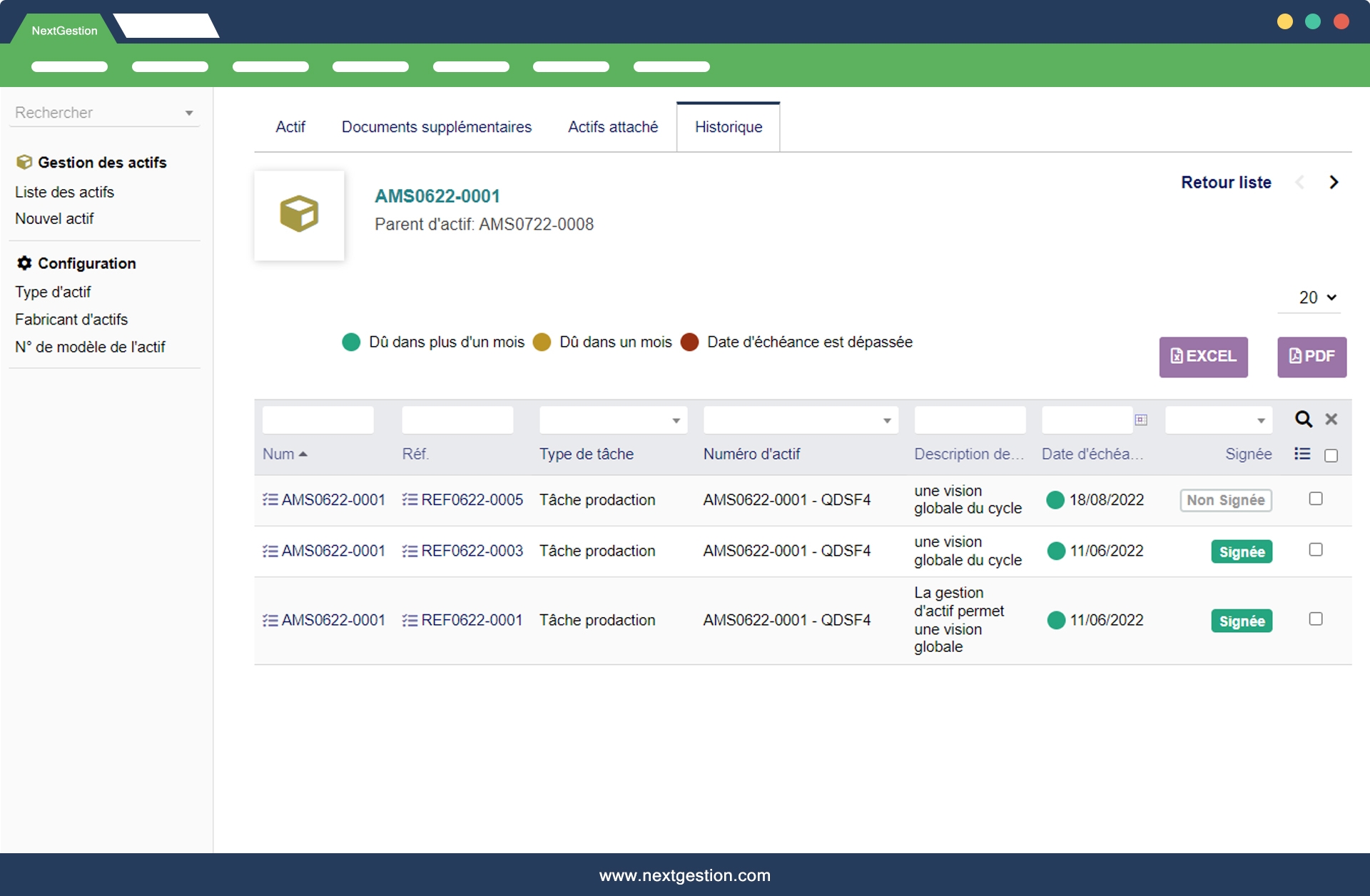Click the green status dot next to 18/08/2022

coord(1055,500)
